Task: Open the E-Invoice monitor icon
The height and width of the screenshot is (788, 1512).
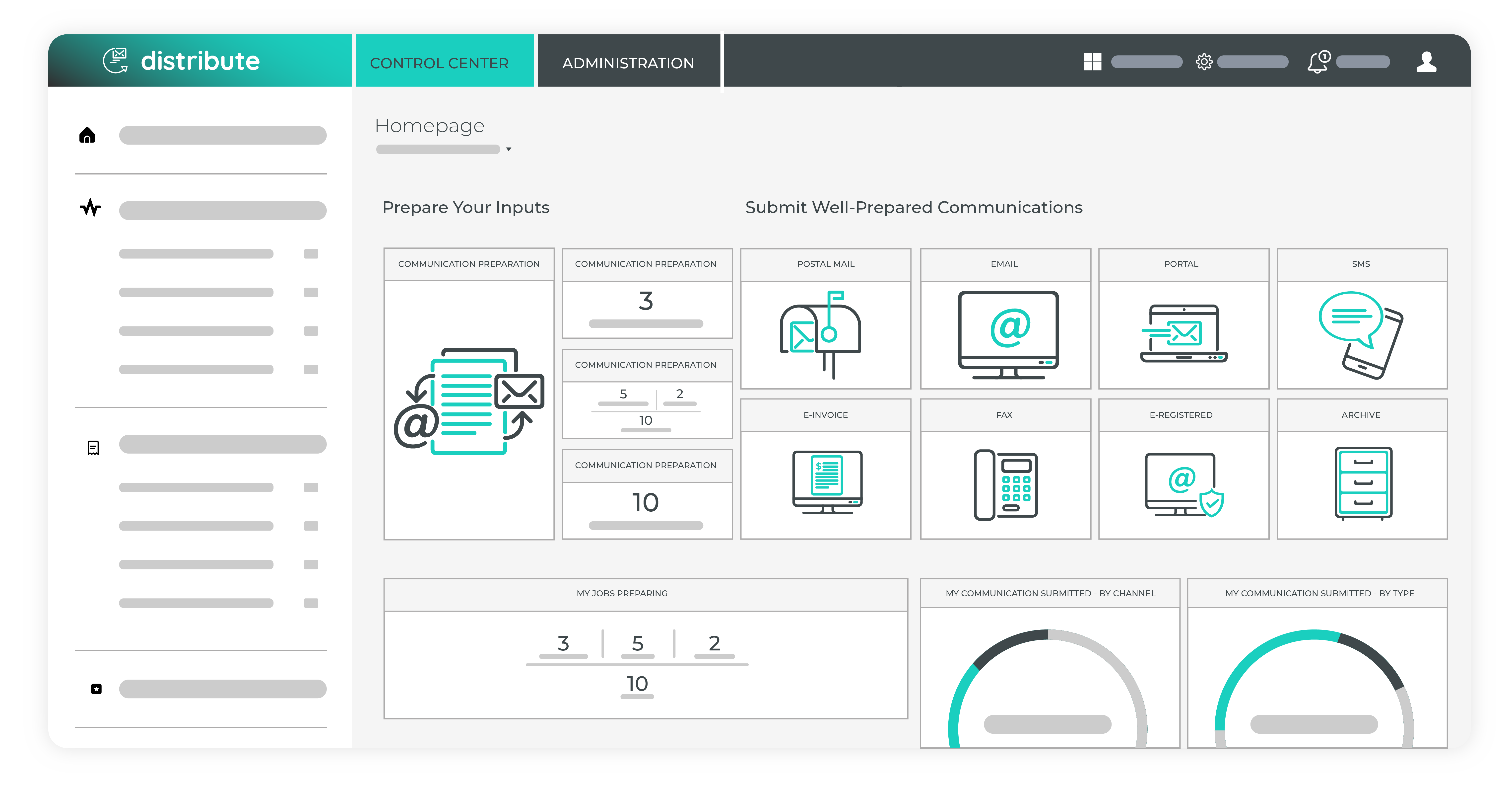Action: (x=827, y=482)
